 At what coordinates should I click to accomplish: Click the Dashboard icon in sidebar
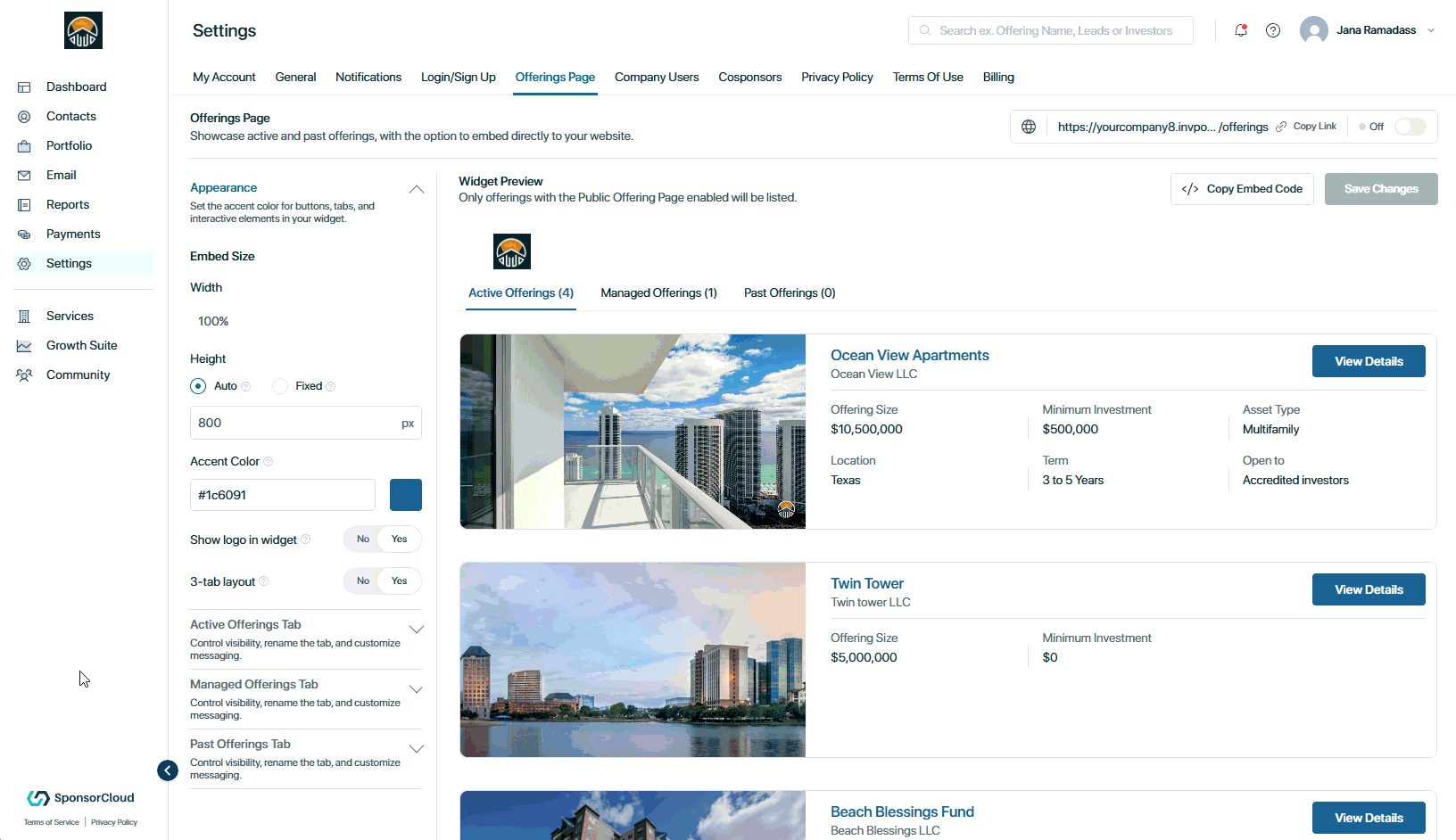pos(24,87)
